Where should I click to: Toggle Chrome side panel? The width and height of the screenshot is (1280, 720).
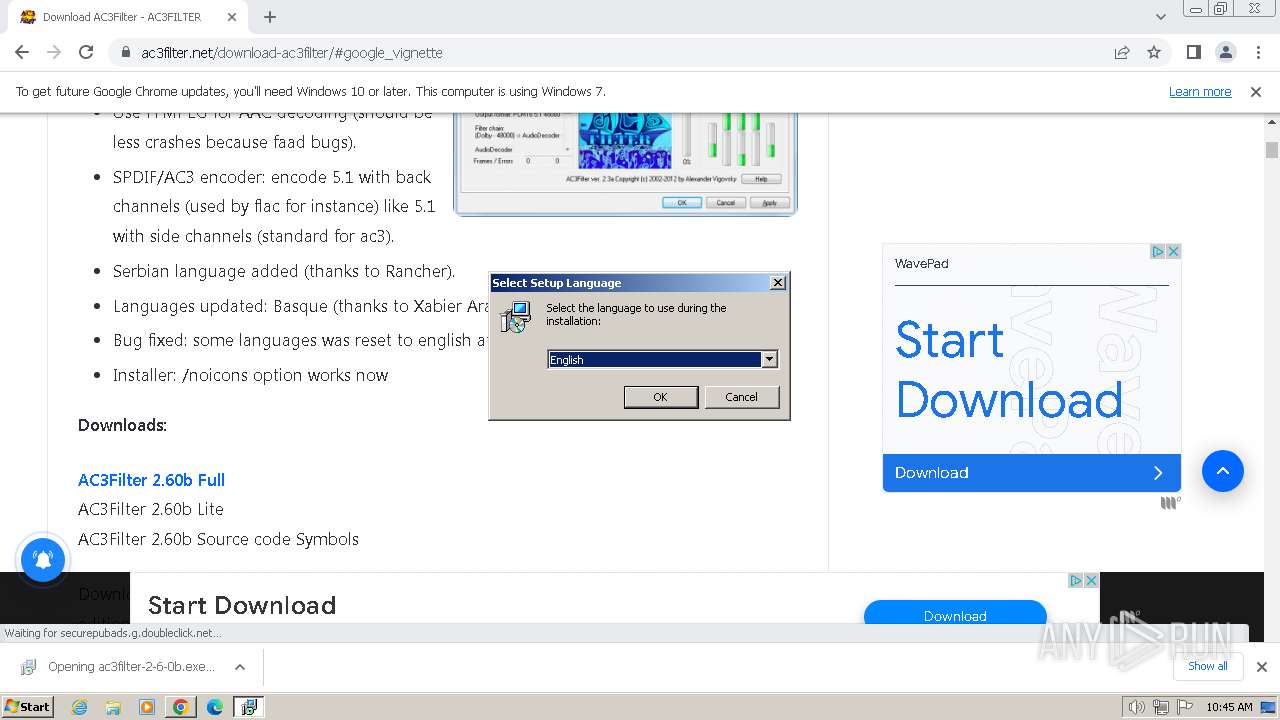click(1193, 52)
